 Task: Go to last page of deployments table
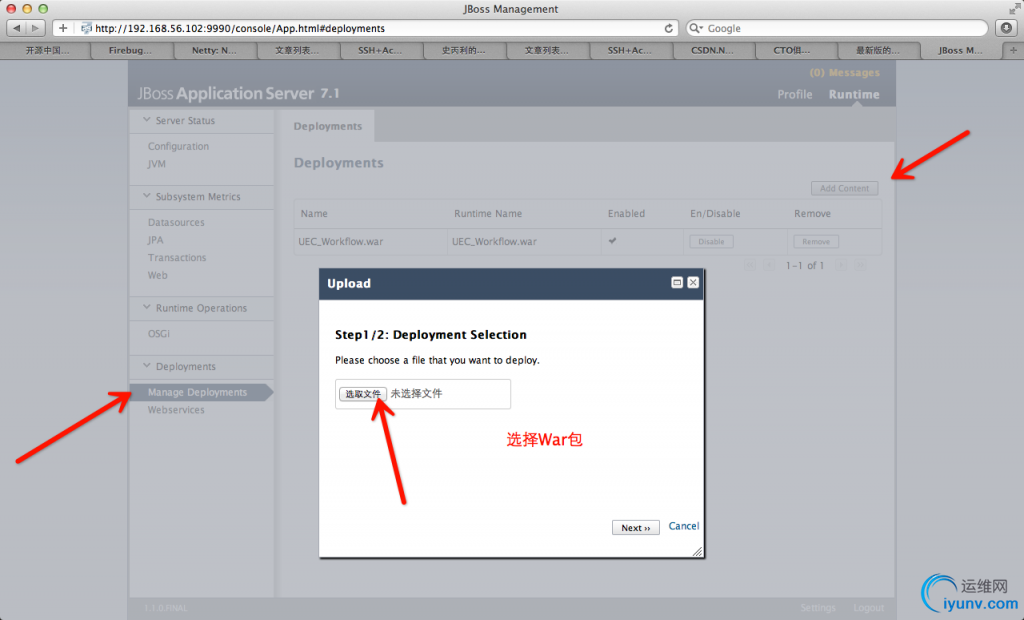click(x=861, y=265)
